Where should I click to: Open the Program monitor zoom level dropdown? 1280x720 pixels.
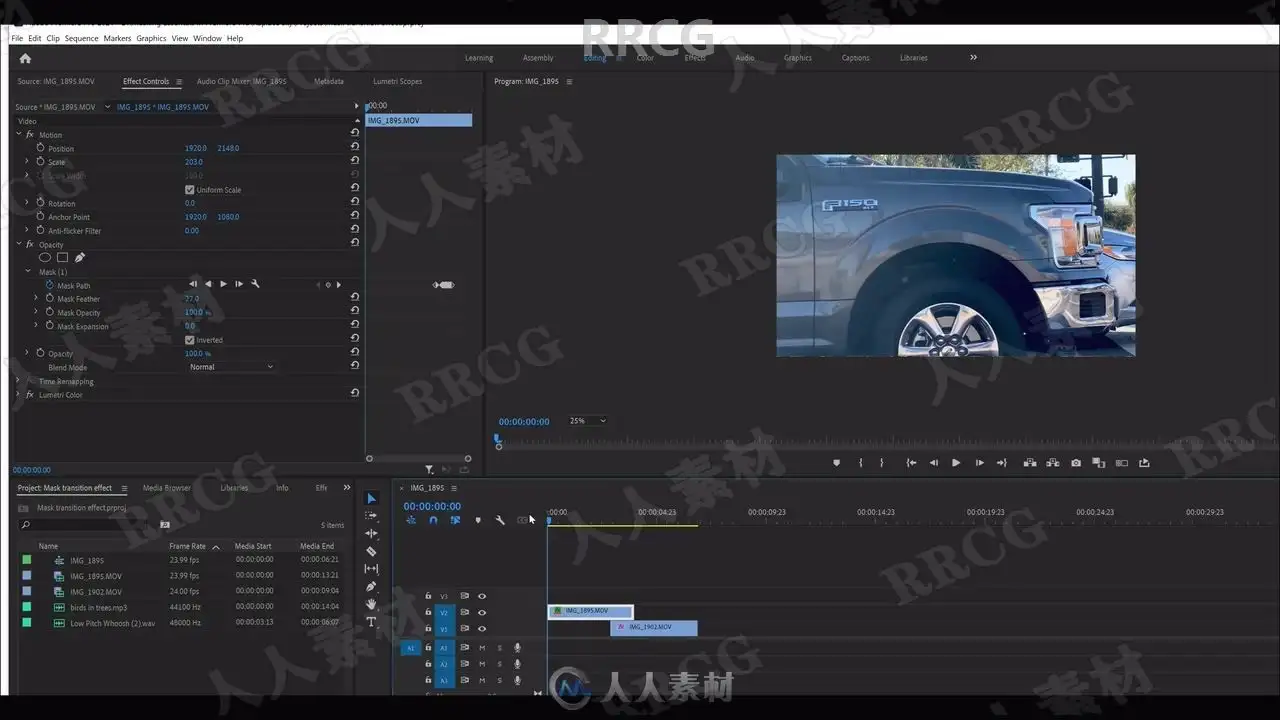click(x=587, y=421)
